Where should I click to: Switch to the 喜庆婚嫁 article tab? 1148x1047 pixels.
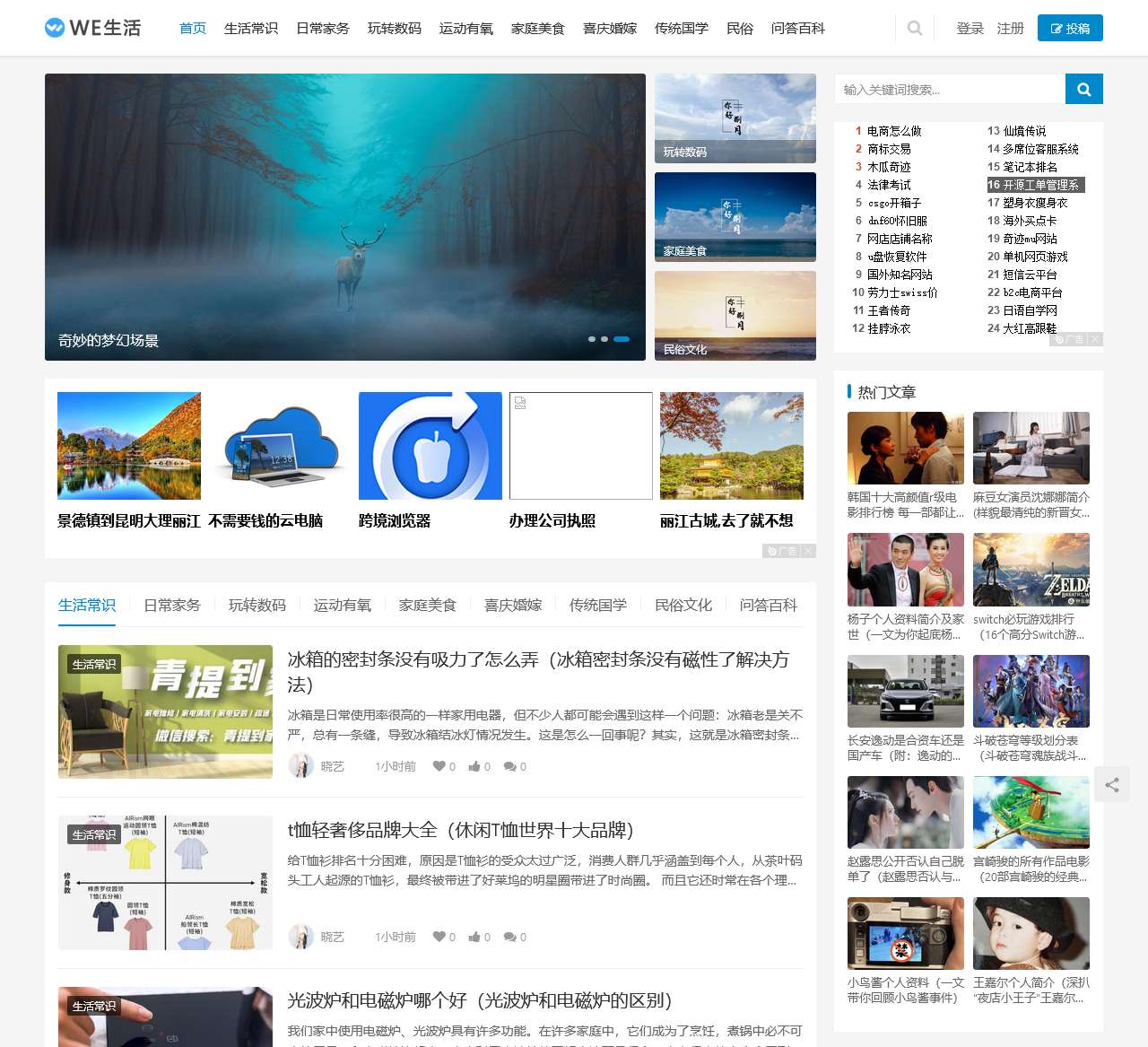(x=513, y=605)
